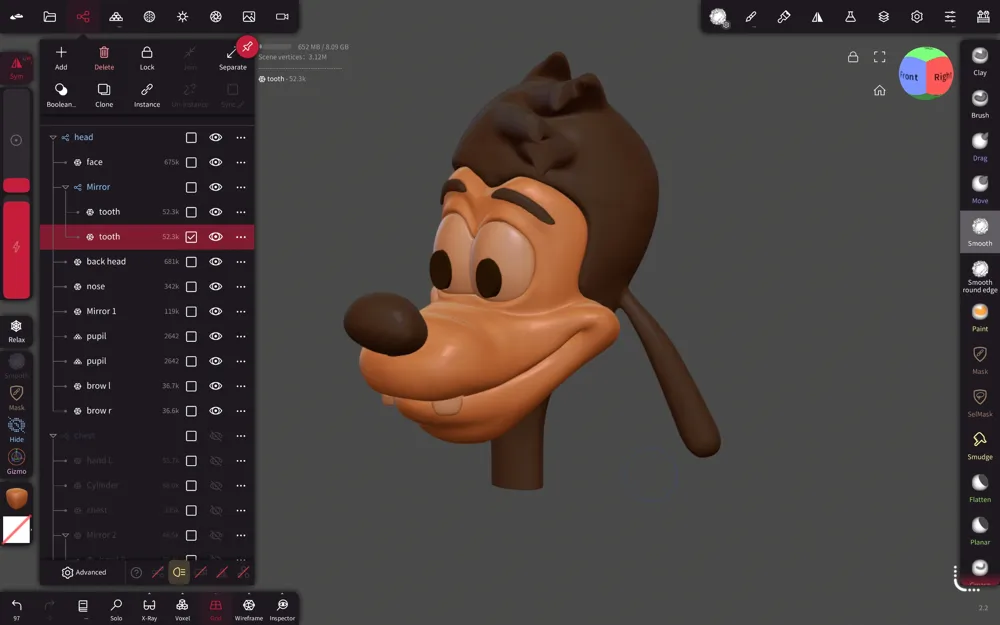
Task: Open the Scene tree menu
Action: pos(83,17)
